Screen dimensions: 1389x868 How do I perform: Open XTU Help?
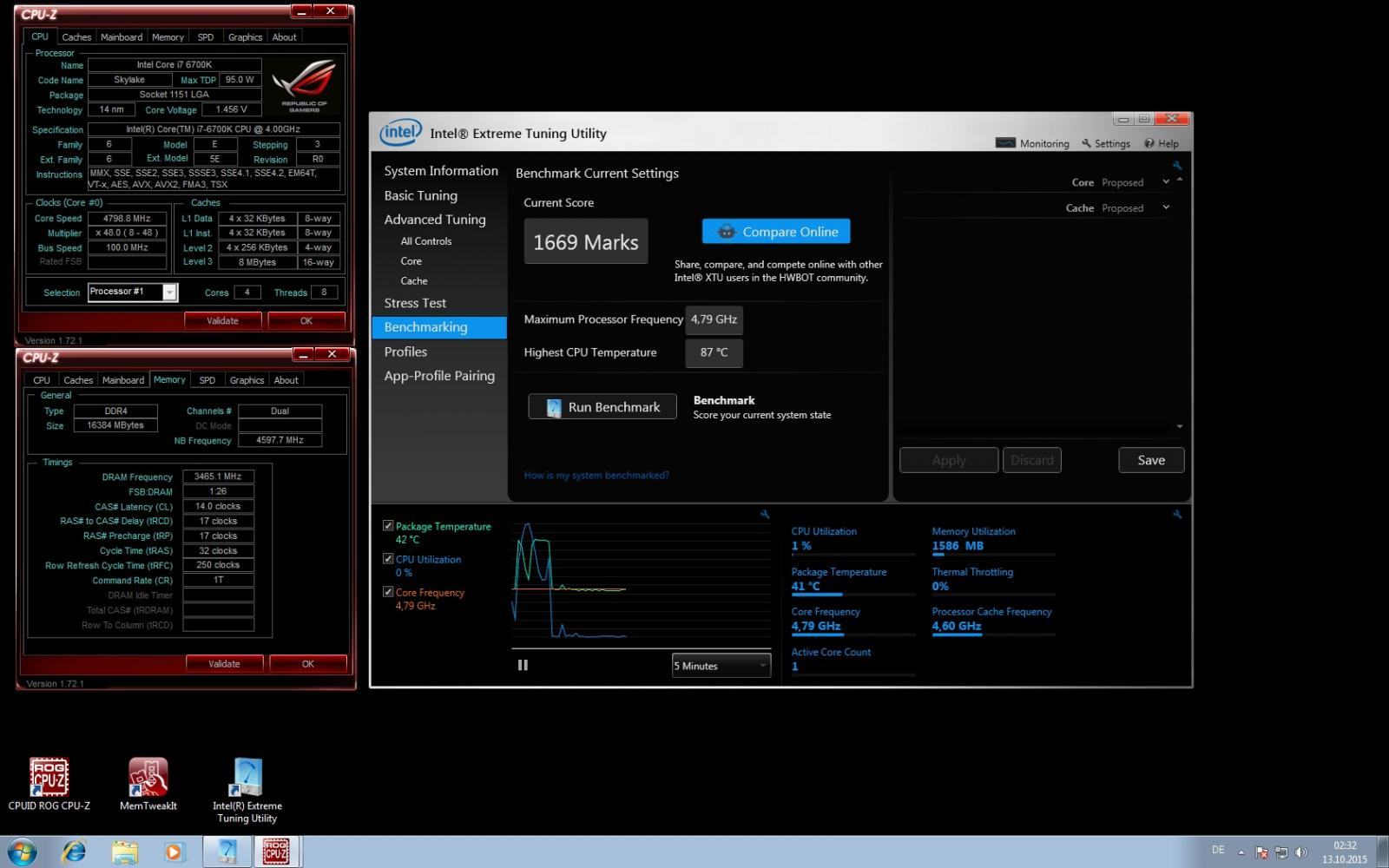[1161, 143]
